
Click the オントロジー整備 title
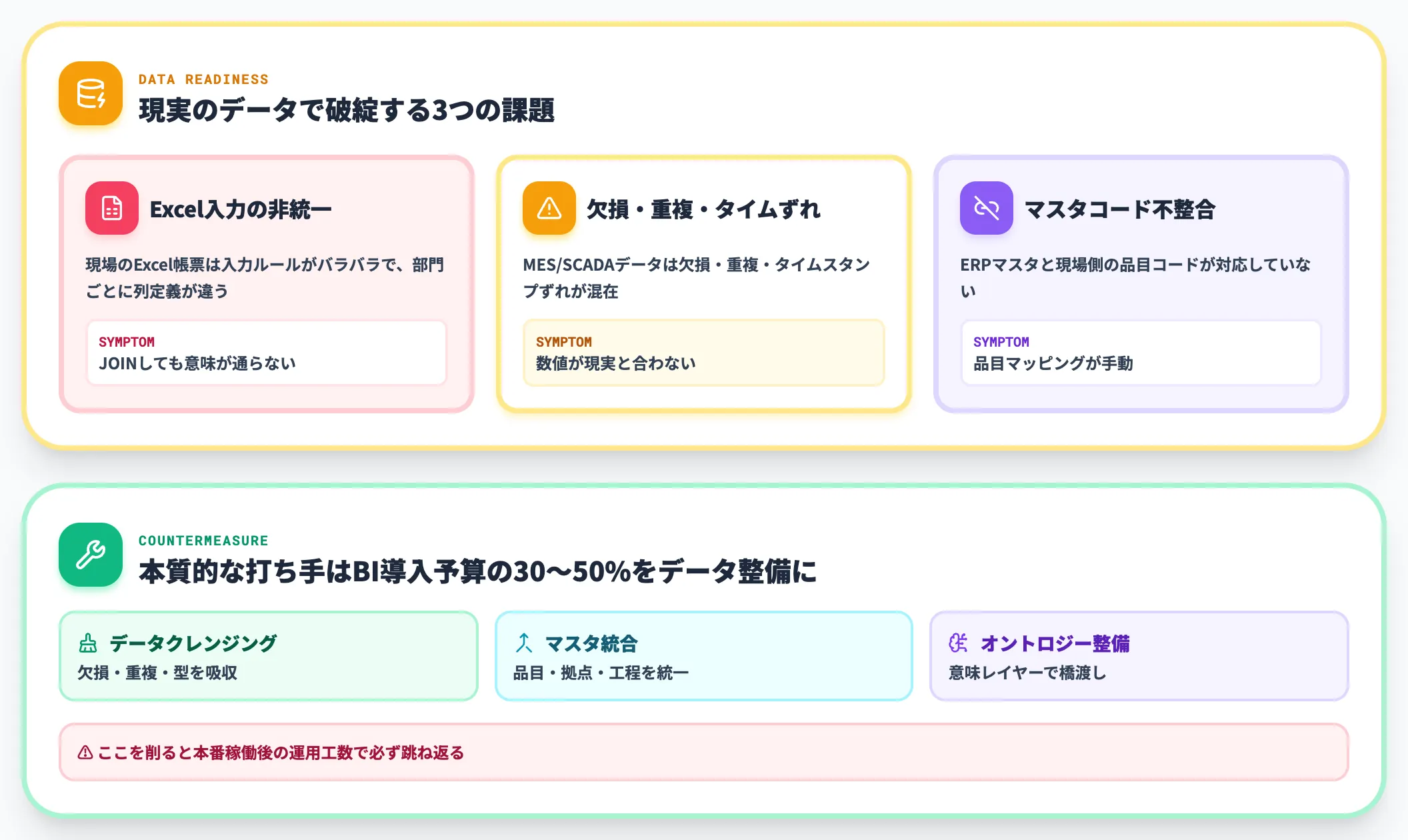coord(1055,643)
